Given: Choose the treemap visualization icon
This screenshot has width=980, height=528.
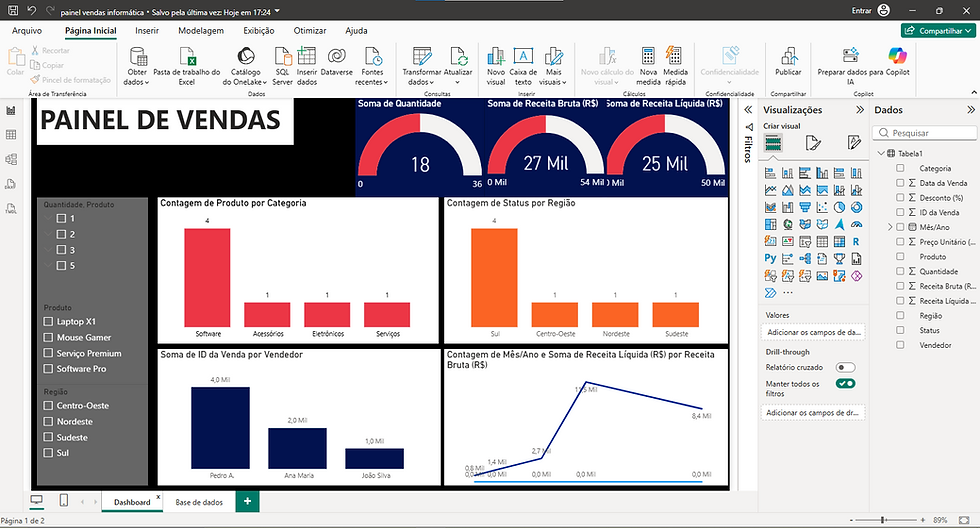Looking at the screenshot, I should [x=770, y=224].
